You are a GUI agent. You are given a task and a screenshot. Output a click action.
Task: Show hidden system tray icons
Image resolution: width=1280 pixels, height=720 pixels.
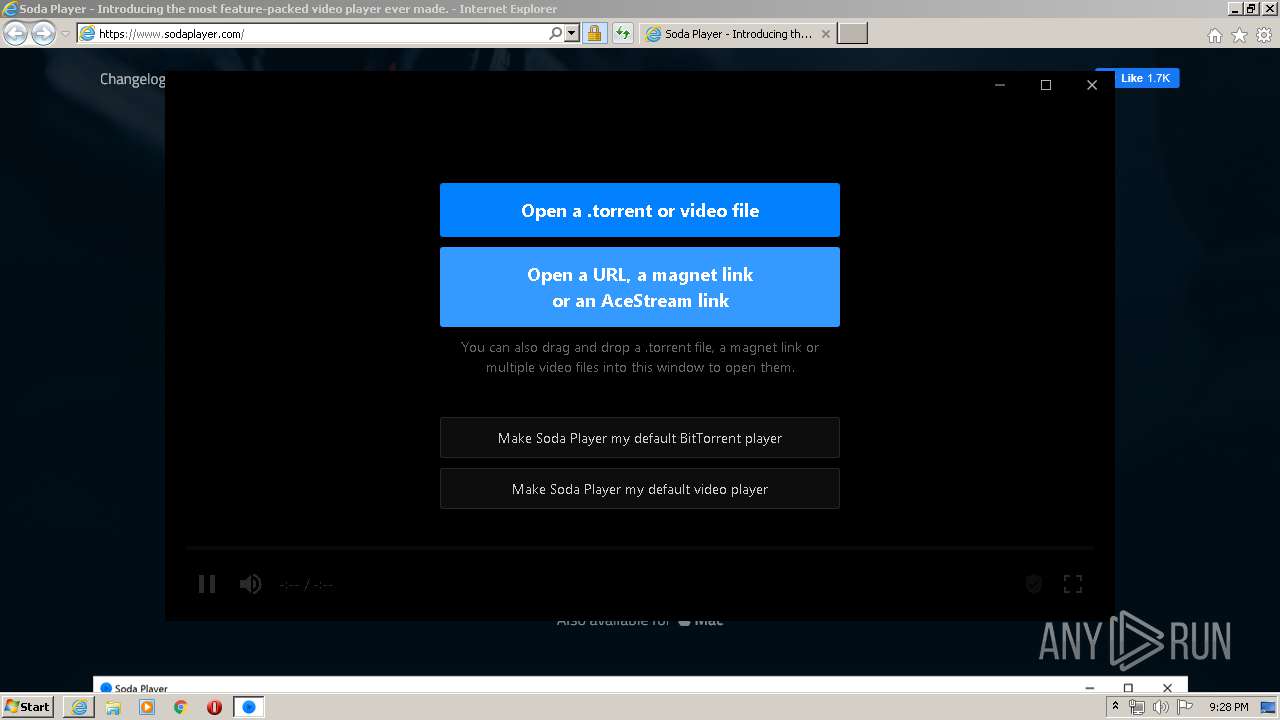1116,707
